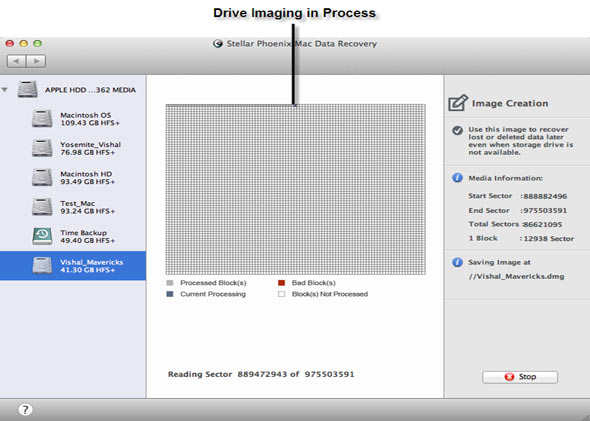Collapse the APPLE HDD 362 MEDIA tree
The height and width of the screenshot is (421, 590).
click(5, 90)
